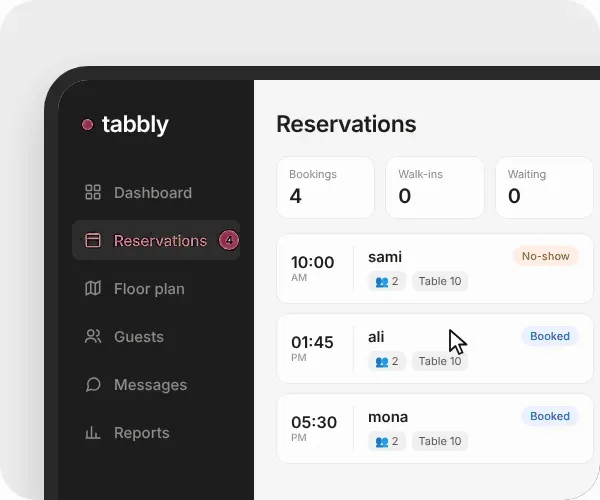
Task: Select the guest name mona
Action: point(388,417)
